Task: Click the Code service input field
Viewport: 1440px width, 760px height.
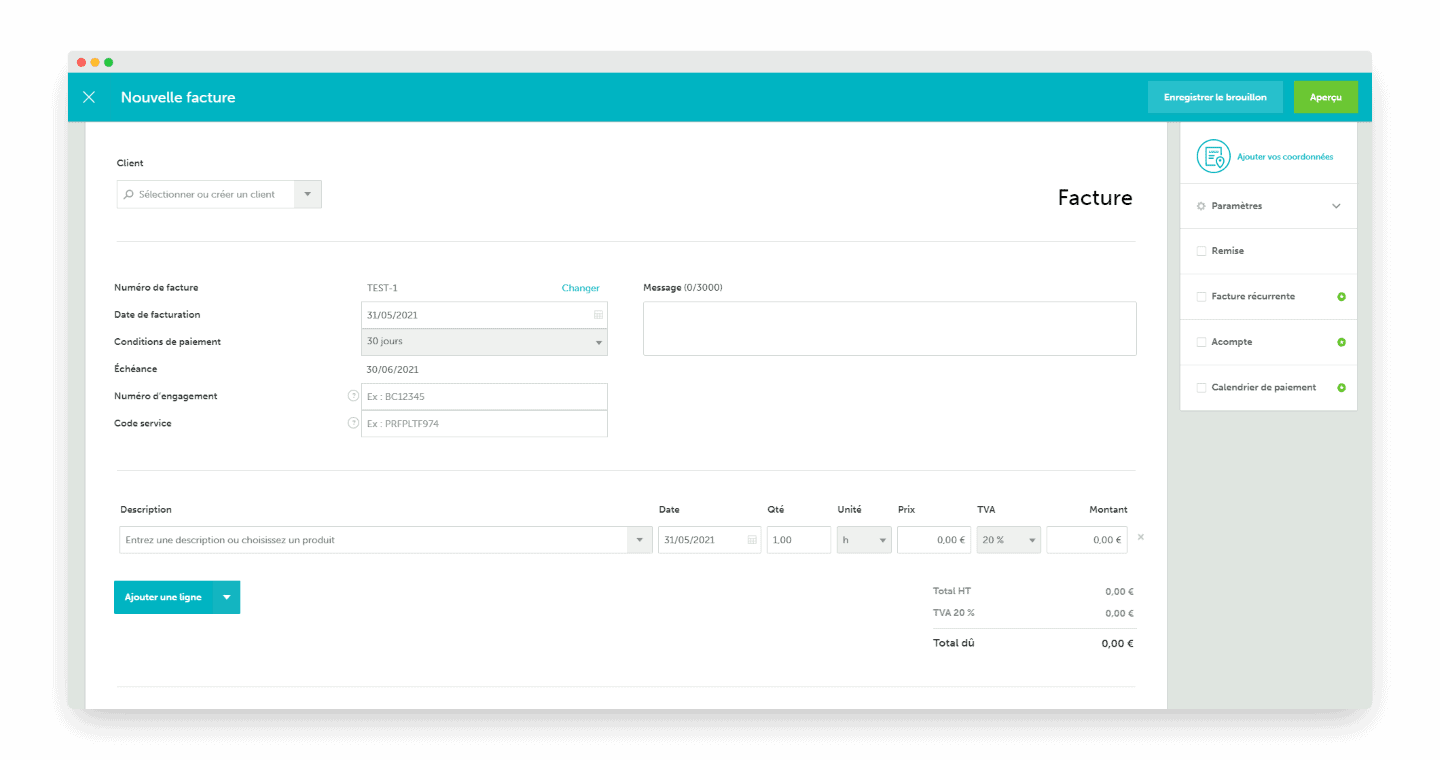Action: pyautogui.click(x=484, y=423)
